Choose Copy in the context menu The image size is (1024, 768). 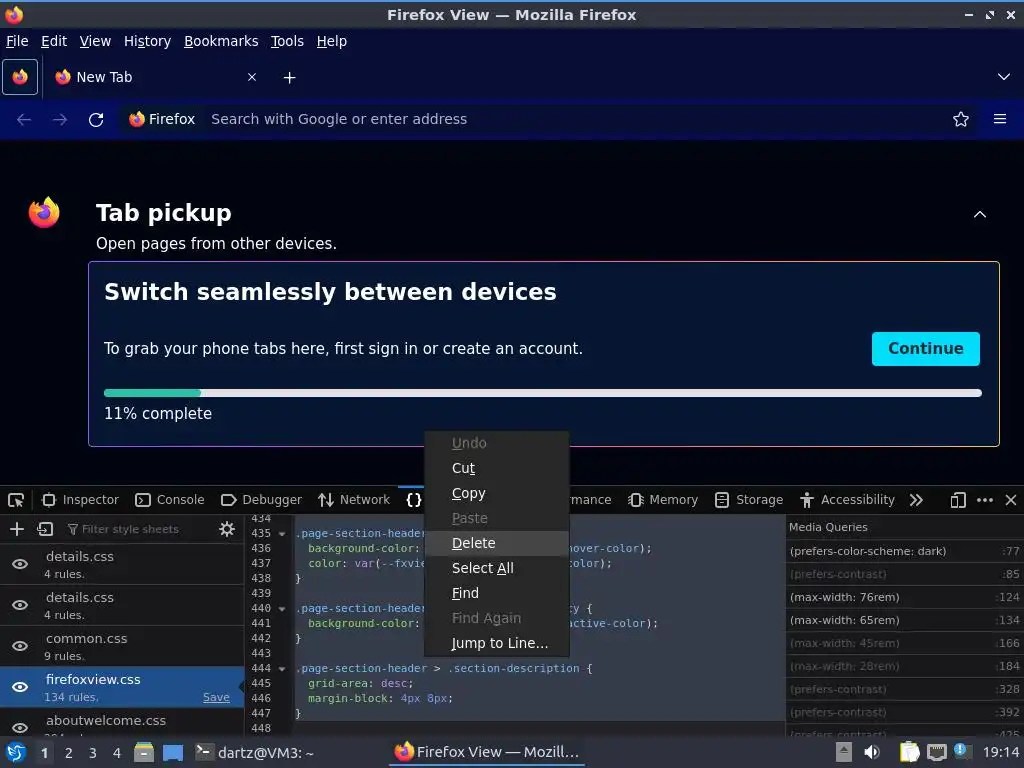[497, 493]
